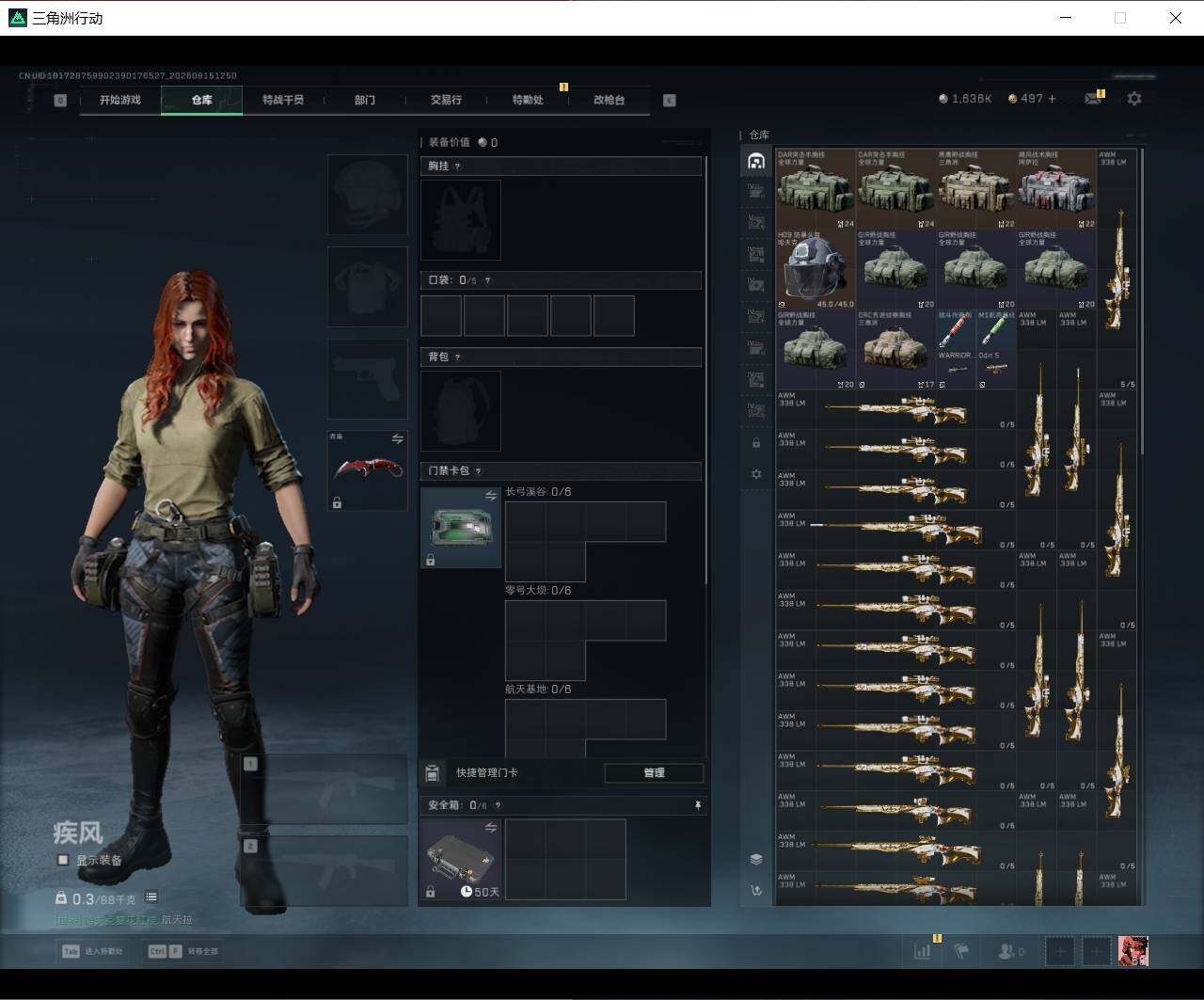Image resolution: width=1204 pixels, height=1000 pixels.
Task: Open the 交易行 tab
Action: coord(446,100)
